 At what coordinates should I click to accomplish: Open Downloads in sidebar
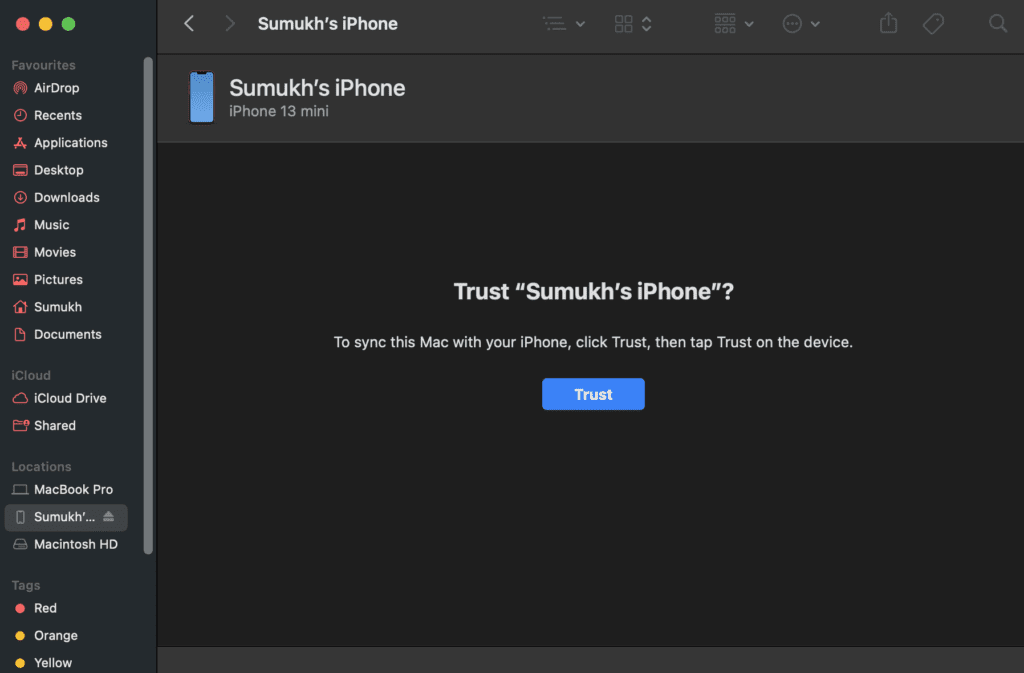pos(65,198)
